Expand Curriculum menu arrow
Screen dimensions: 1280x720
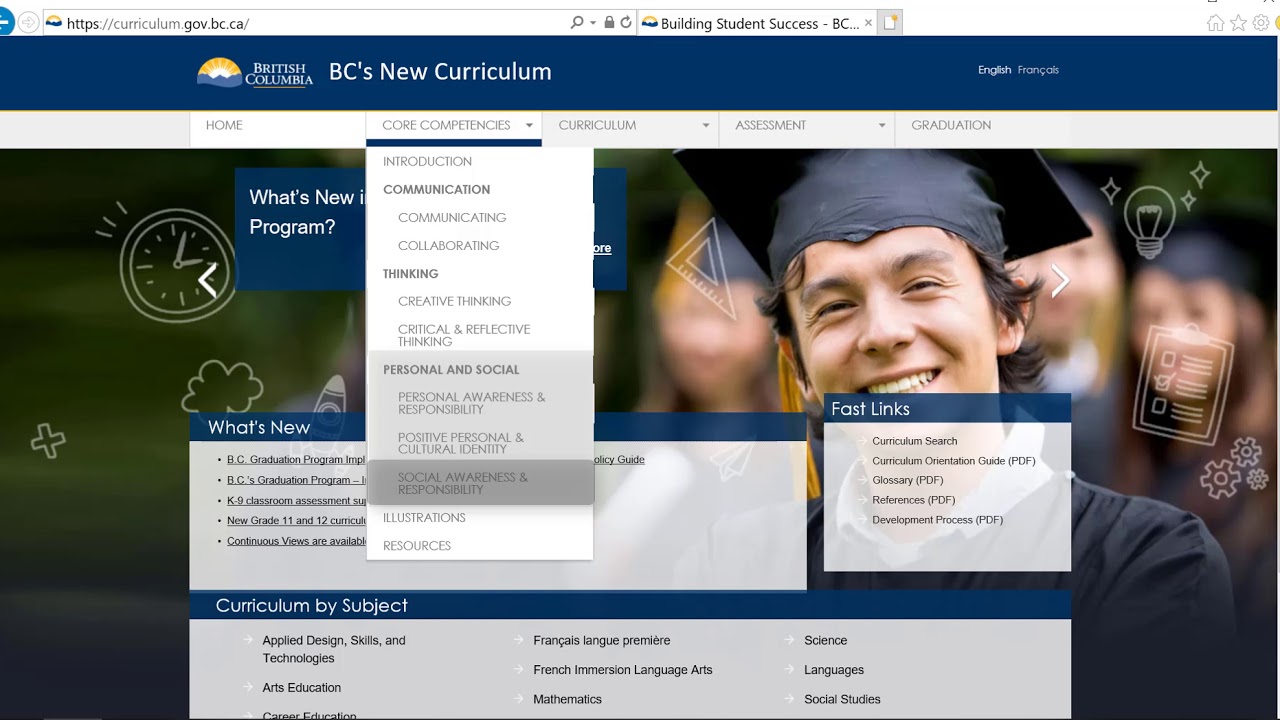(705, 126)
